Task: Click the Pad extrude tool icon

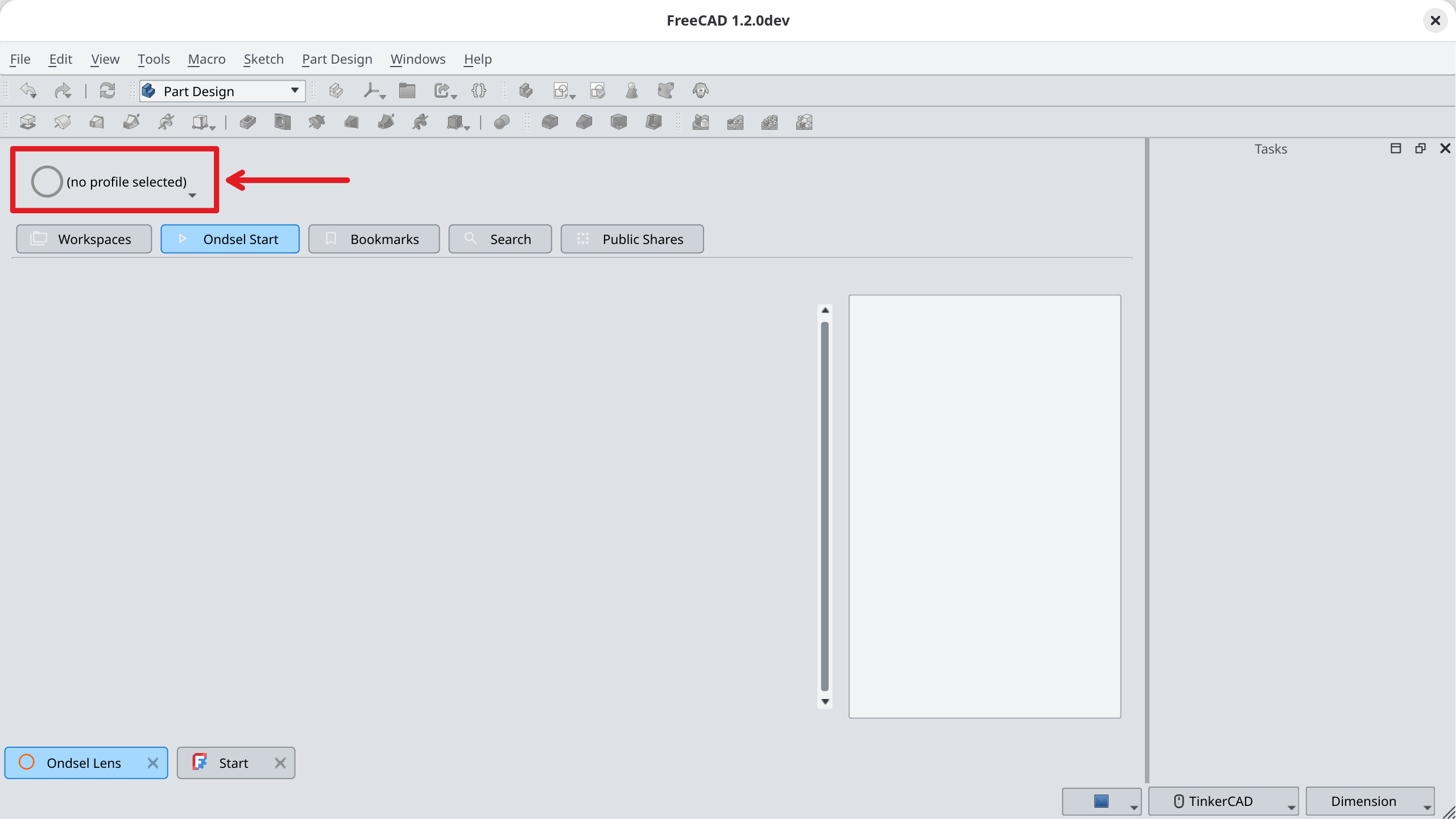Action: (x=27, y=122)
